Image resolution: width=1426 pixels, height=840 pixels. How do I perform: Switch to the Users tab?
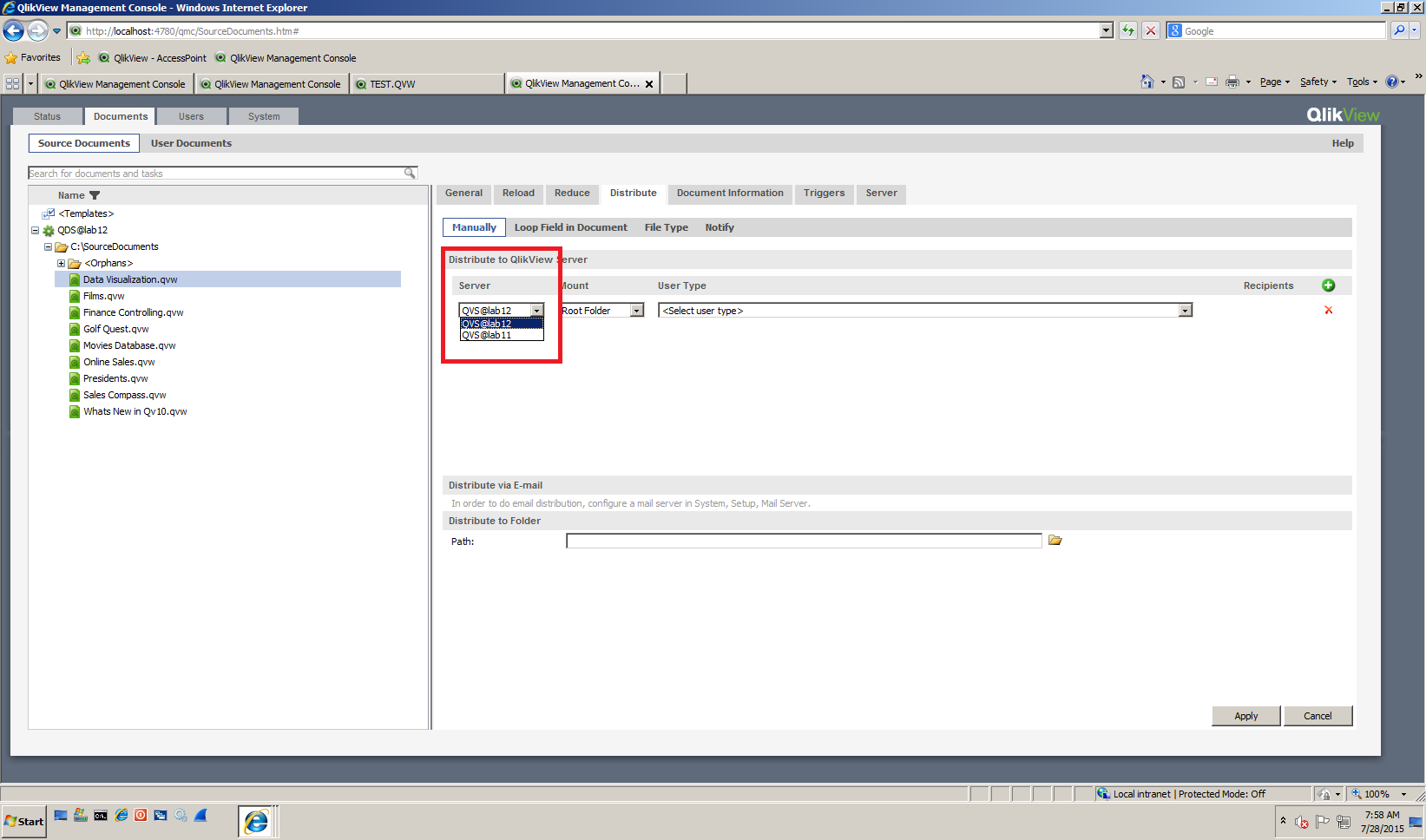(x=191, y=116)
